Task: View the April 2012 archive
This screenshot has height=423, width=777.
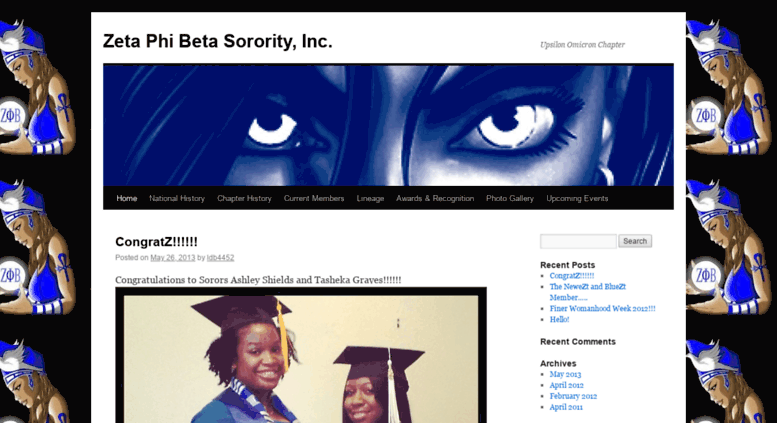Action: pos(566,385)
